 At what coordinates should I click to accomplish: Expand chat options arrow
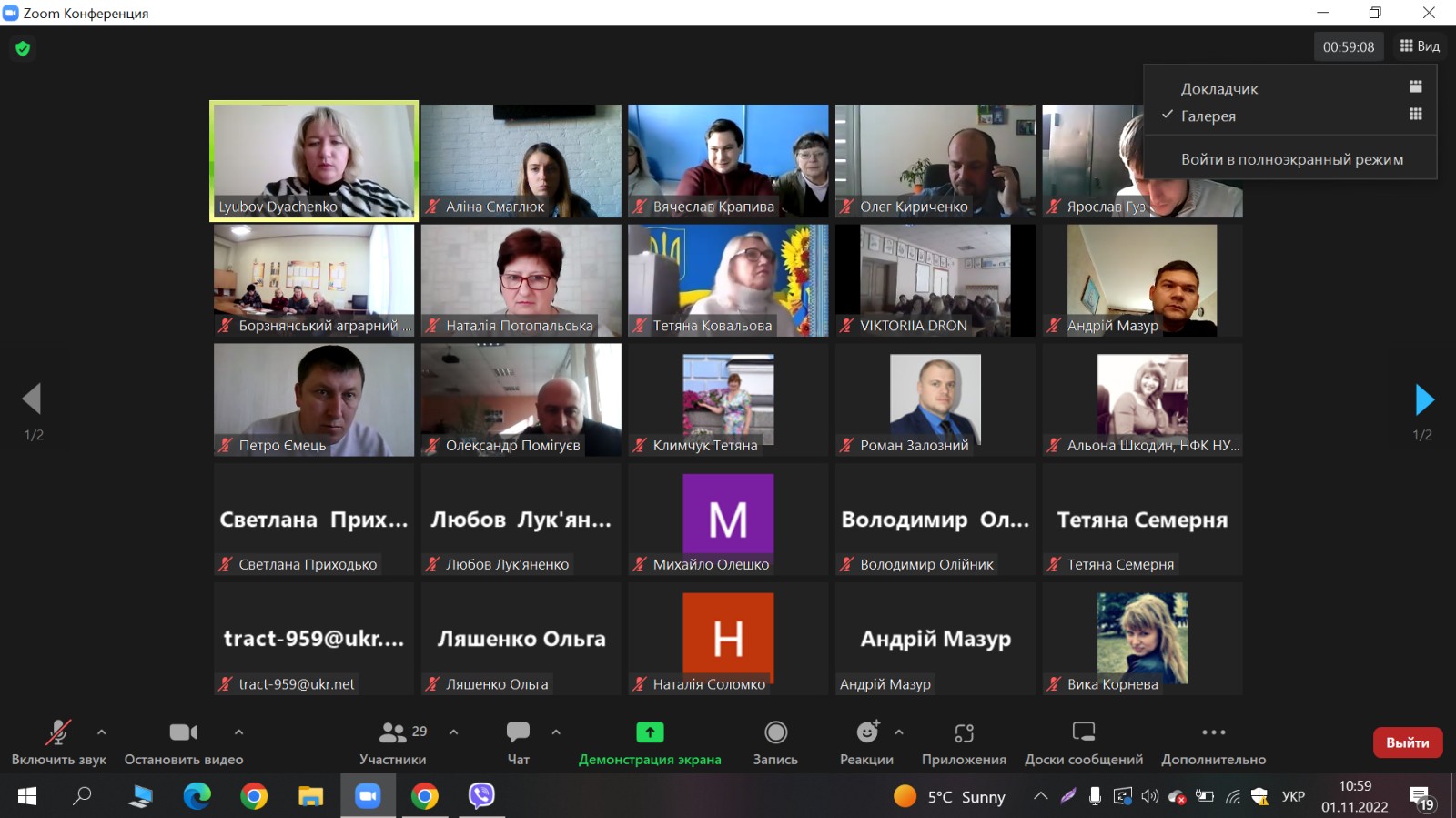click(x=556, y=732)
